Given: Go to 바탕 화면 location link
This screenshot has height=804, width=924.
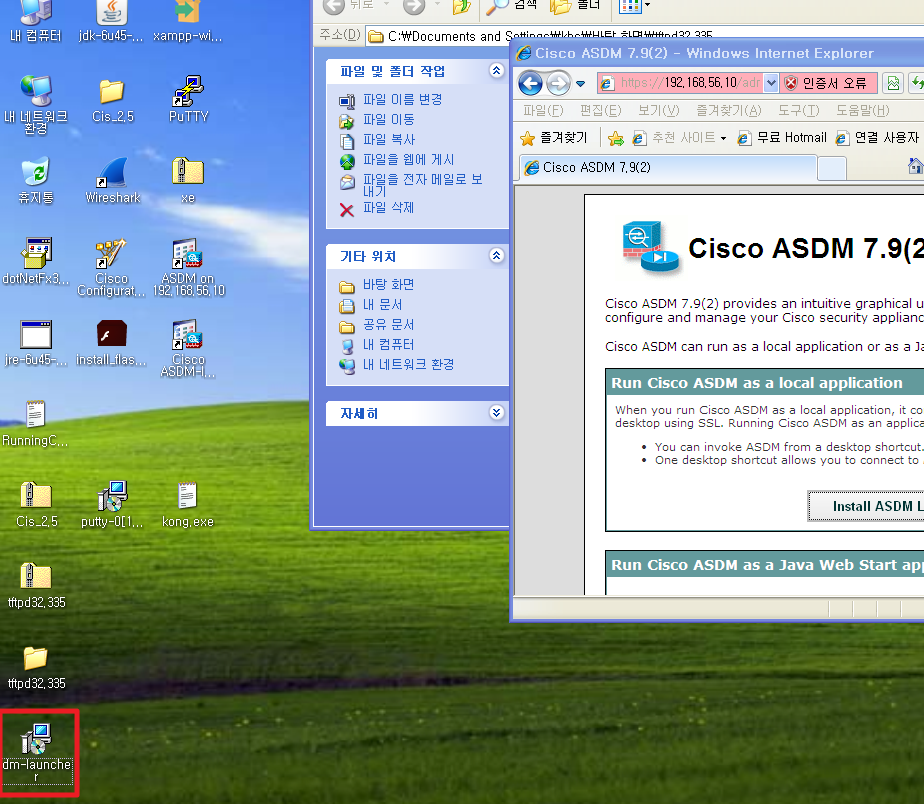Looking at the screenshot, I should 388,285.
